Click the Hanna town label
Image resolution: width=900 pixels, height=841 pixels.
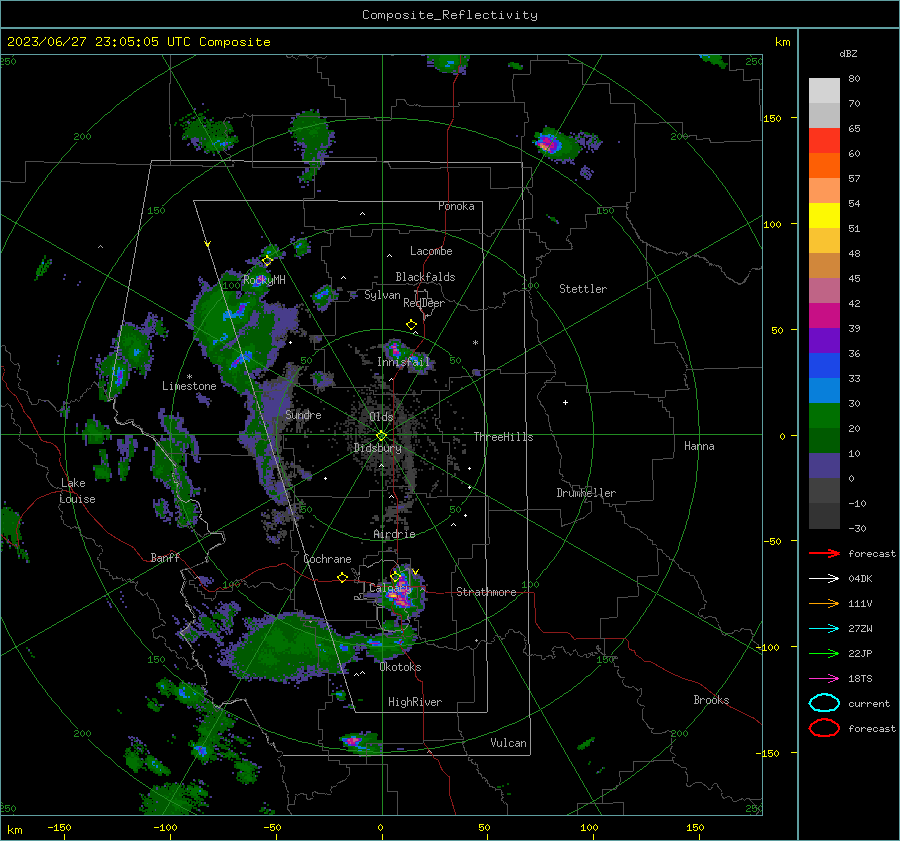pos(699,446)
